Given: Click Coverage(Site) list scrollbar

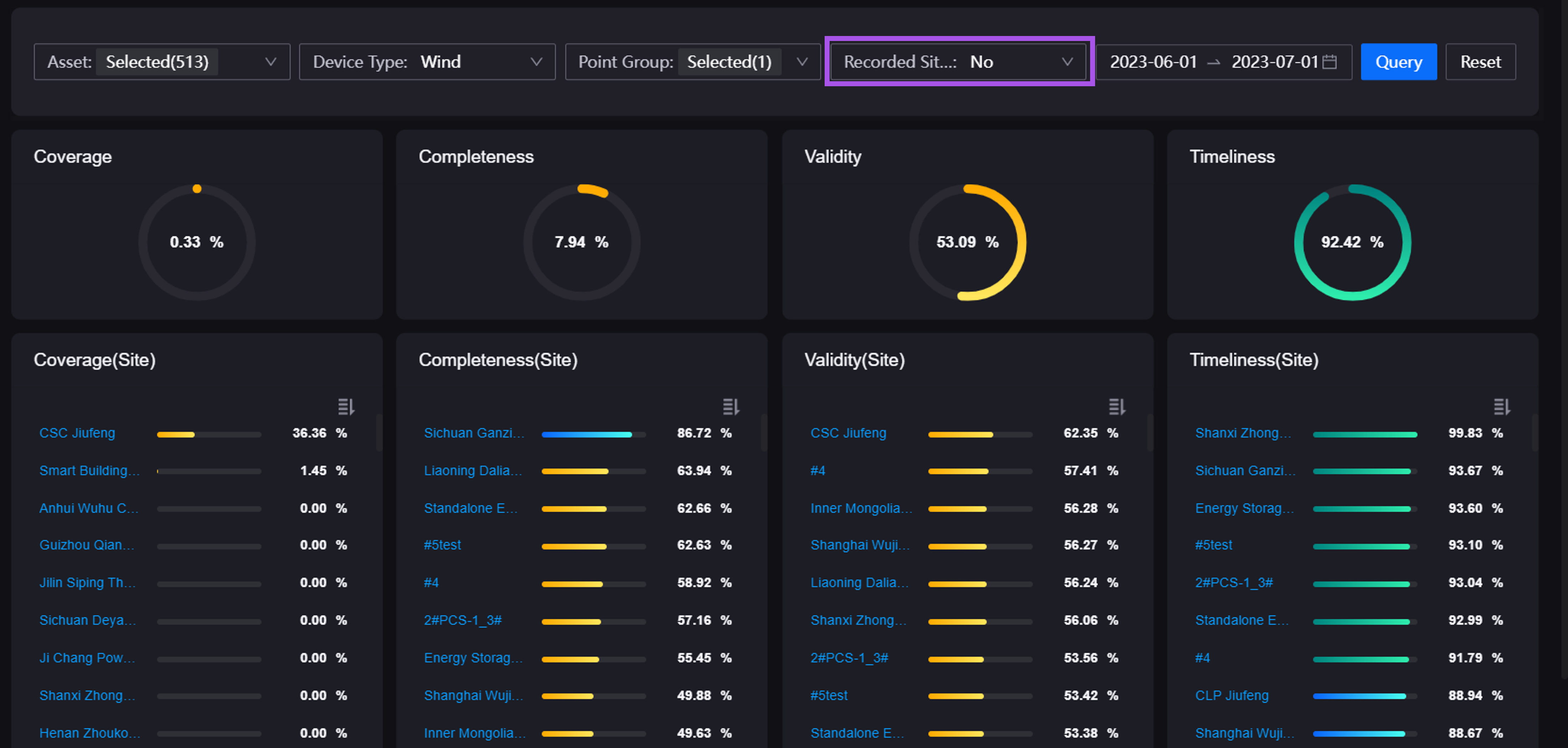Looking at the screenshot, I should tap(378, 432).
